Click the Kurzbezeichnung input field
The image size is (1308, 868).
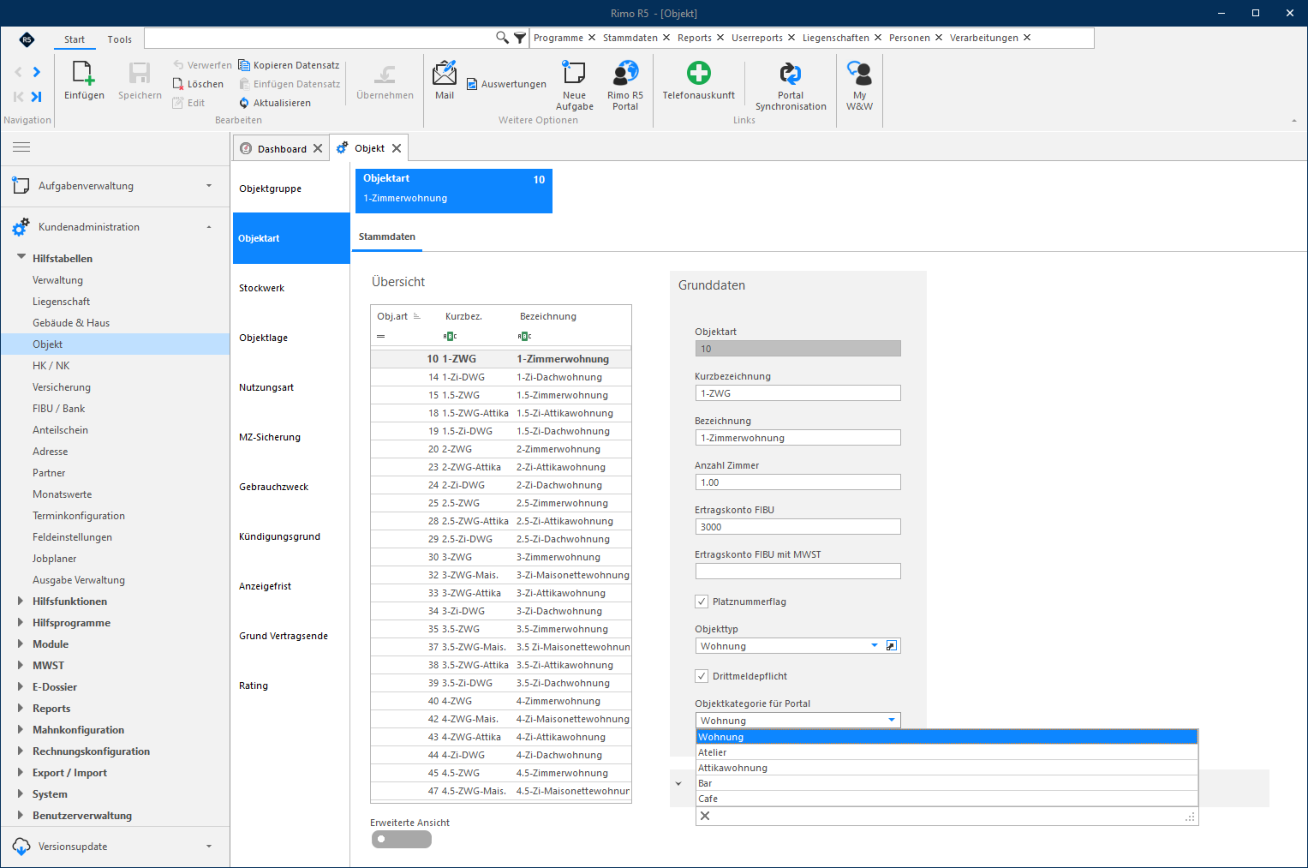(x=798, y=393)
